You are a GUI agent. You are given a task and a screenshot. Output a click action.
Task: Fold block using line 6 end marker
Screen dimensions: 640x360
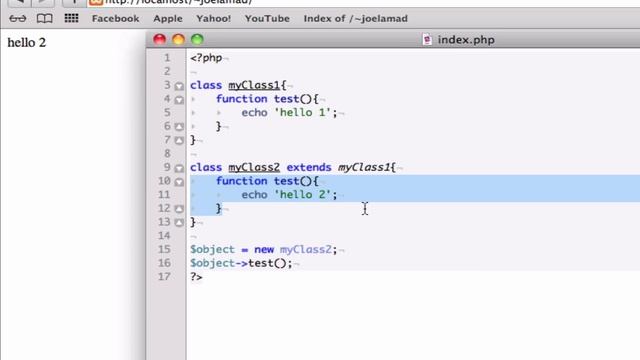pyautogui.click(x=179, y=127)
